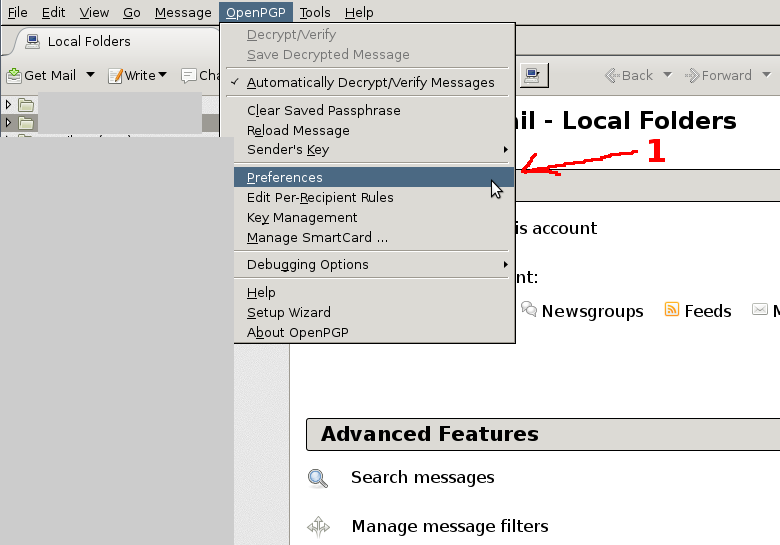Click the Search messages link
The image size is (780, 545).
click(422, 478)
